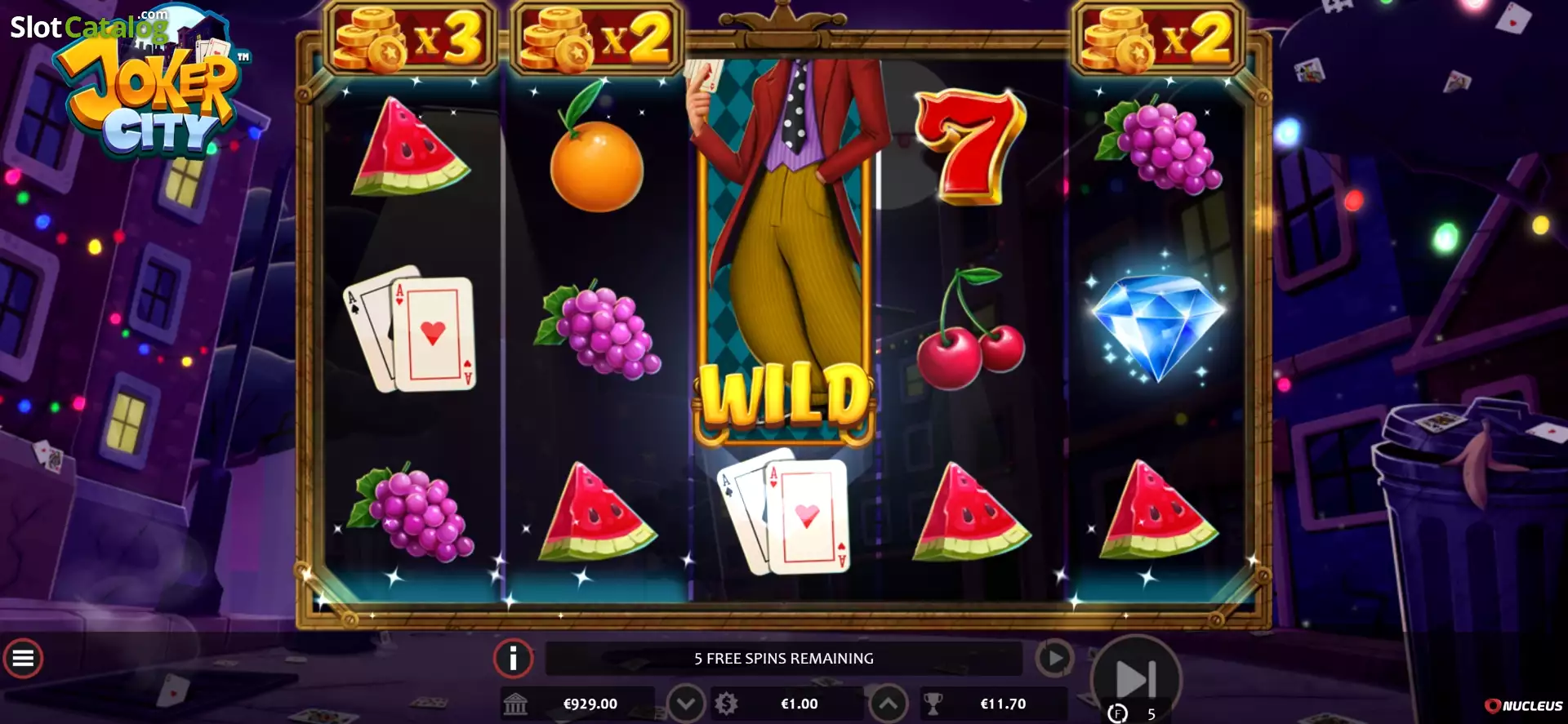
Task: Open the hamburger menu button
Action: click(x=23, y=658)
